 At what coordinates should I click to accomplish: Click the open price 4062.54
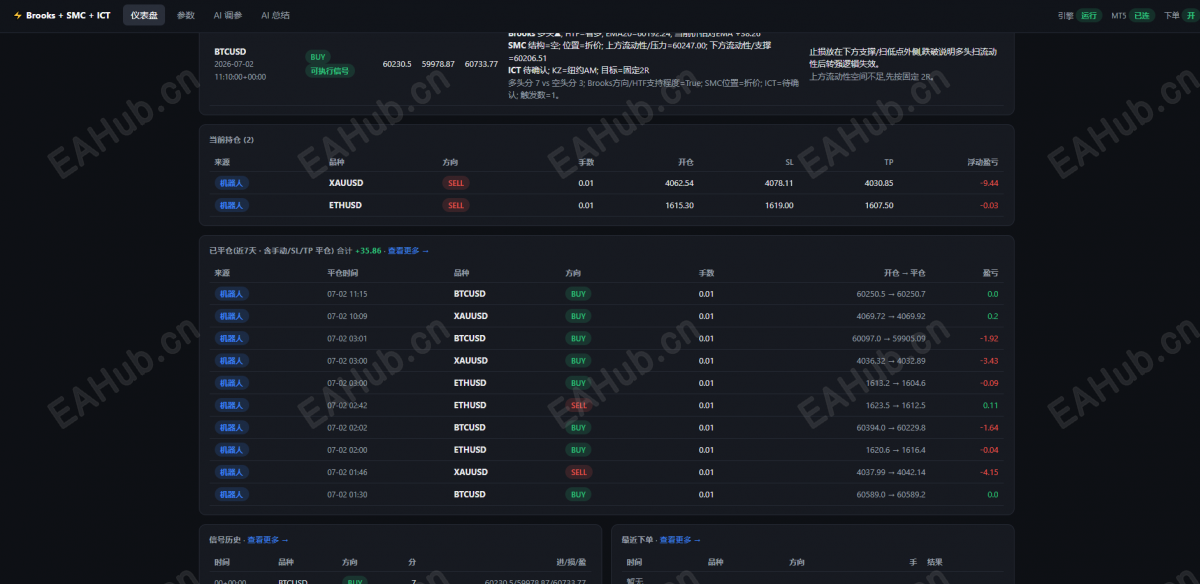click(679, 183)
